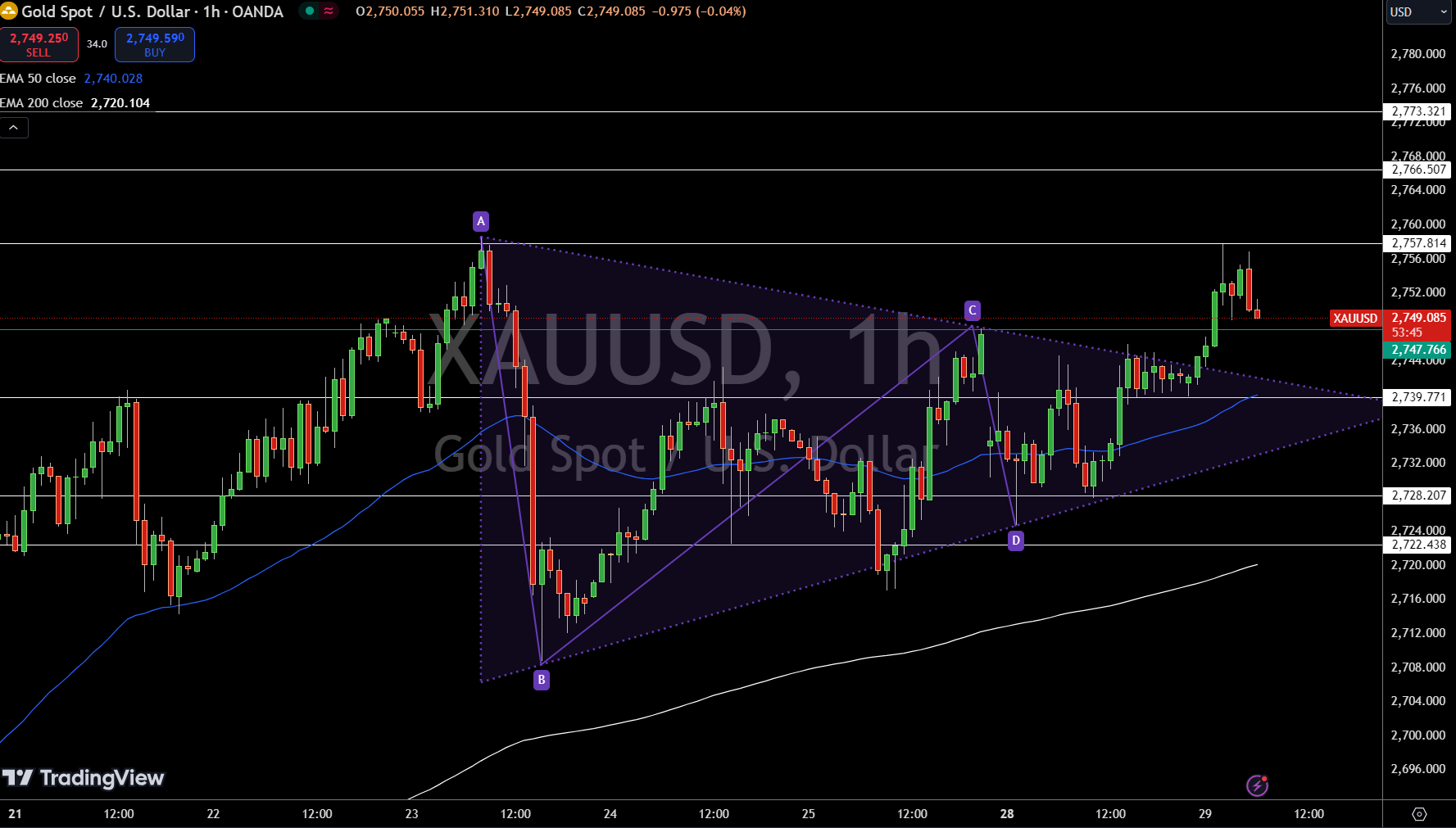Open the Gold Spot / U.S. Dollar symbol title
The height and width of the screenshot is (828, 1456).
click(x=152, y=11)
